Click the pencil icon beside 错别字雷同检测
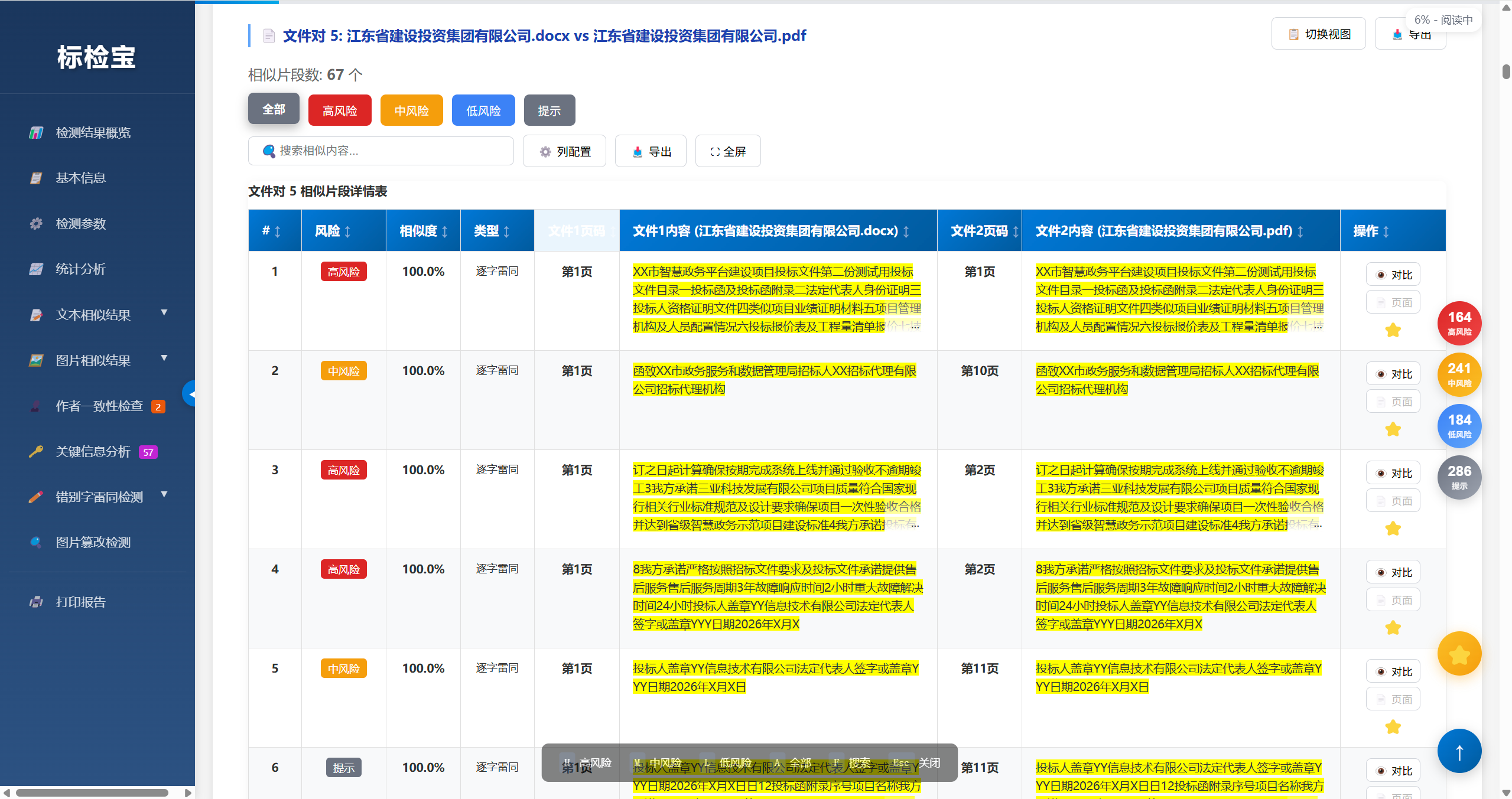The image size is (1512, 799). pos(36,497)
